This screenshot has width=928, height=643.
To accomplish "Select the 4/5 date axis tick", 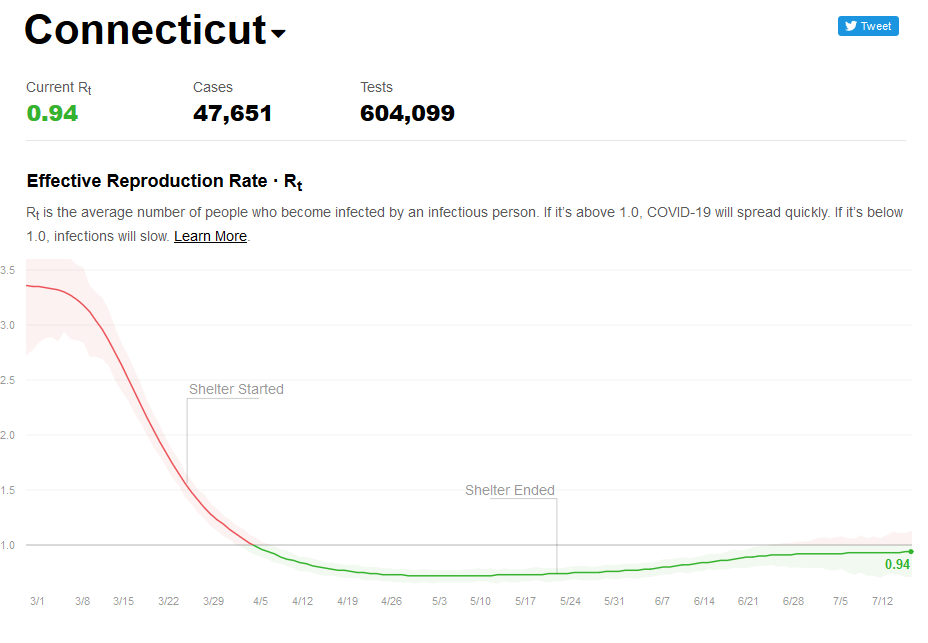I will point(260,601).
